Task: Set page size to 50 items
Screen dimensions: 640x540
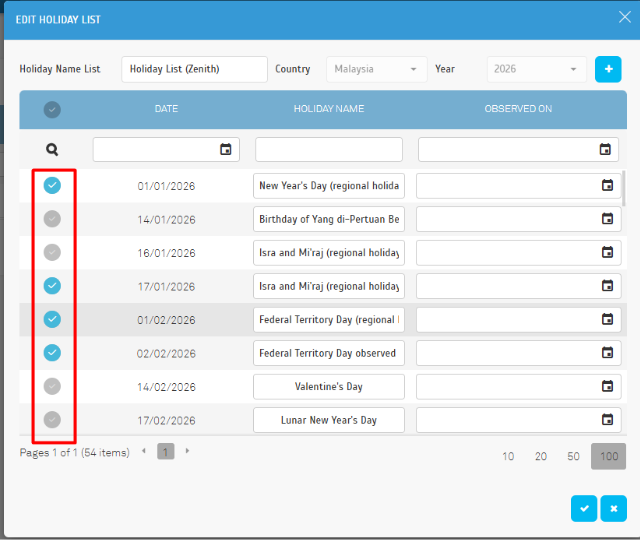Action: pyautogui.click(x=573, y=456)
